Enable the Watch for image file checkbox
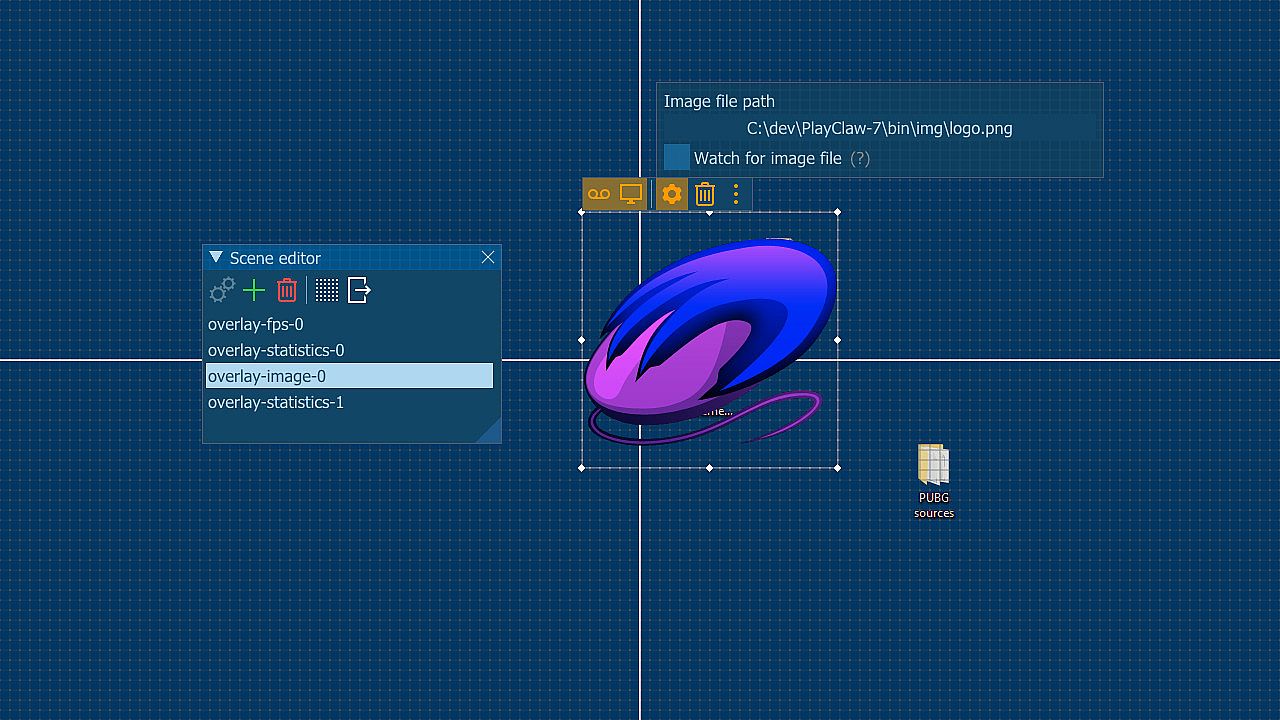This screenshot has height=720, width=1280. point(677,158)
